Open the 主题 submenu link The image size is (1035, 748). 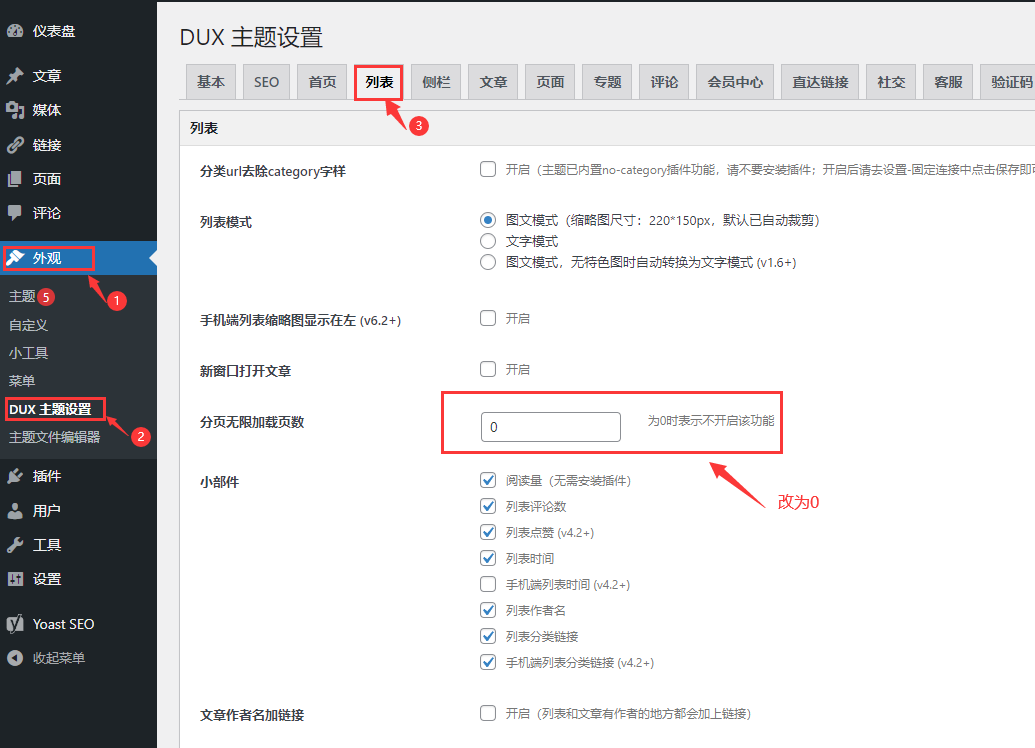pos(22,296)
